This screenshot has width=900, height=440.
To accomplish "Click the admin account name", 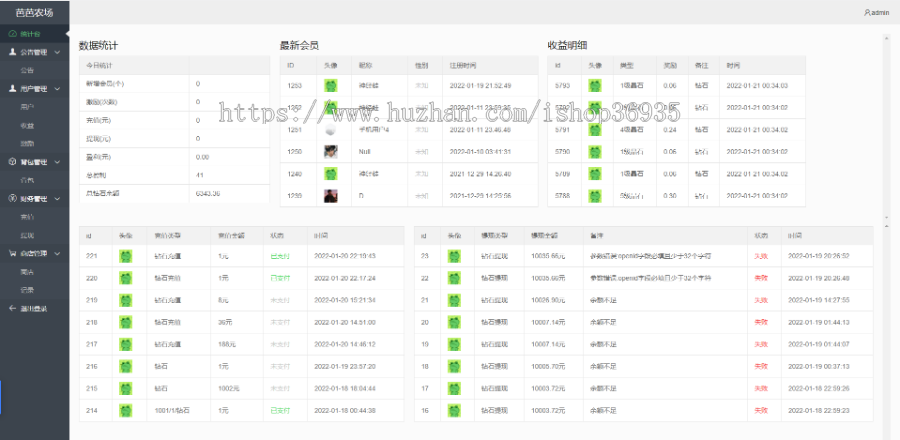I will tap(880, 13).
